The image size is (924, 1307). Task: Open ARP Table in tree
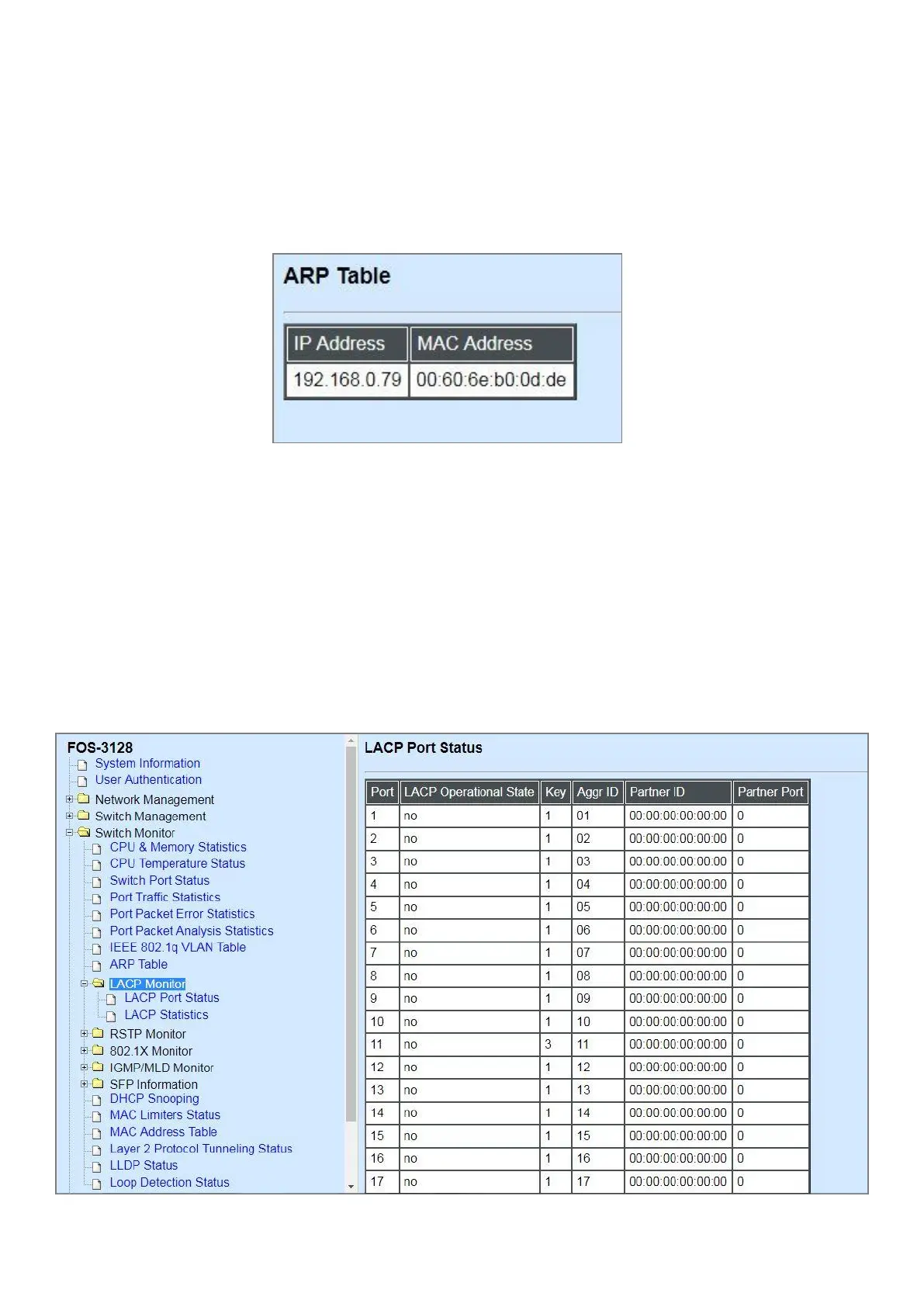138,964
